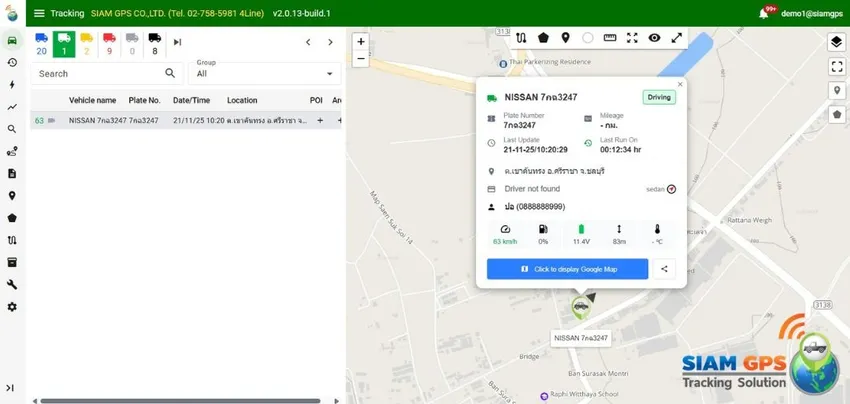Click the share icon button in popup
This screenshot has height=404, width=850.
point(664,269)
